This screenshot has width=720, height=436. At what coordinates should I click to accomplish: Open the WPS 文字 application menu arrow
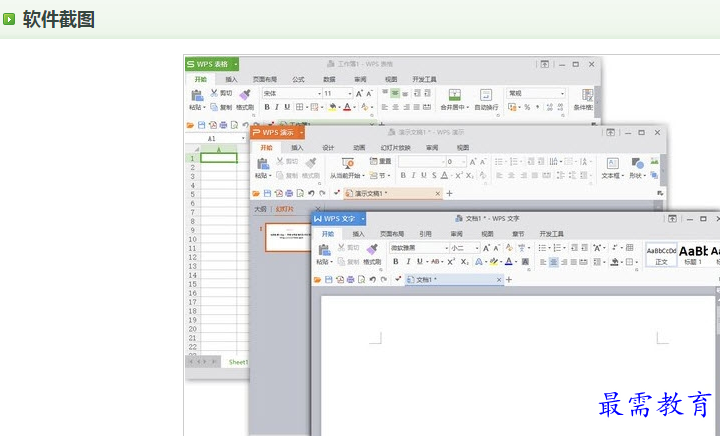point(363,219)
